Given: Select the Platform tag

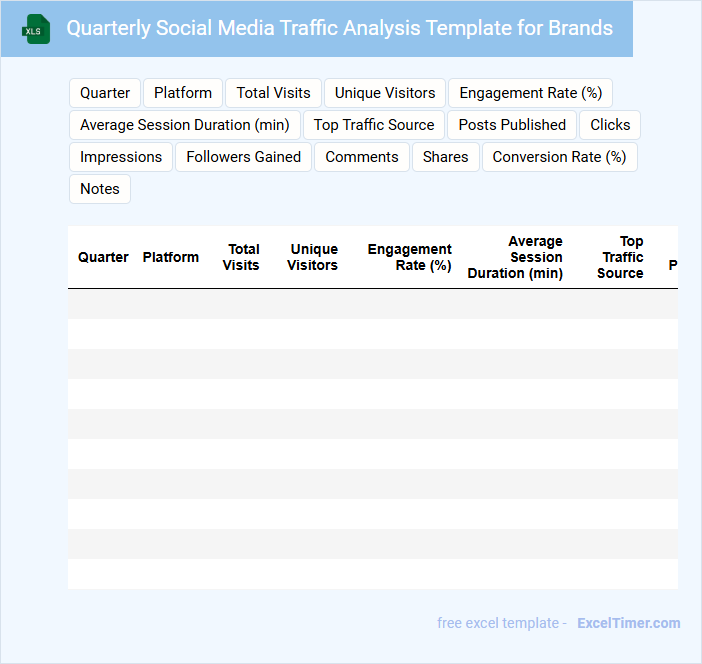Looking at the screenshot, I should (x=183, y=93).
